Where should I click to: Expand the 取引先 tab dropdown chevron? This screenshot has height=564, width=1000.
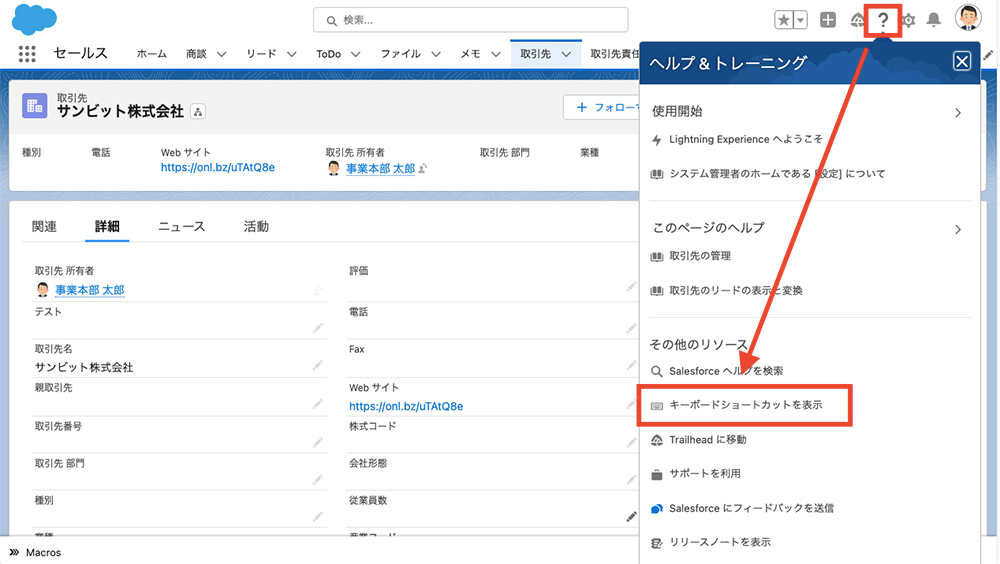coord(566,54)
